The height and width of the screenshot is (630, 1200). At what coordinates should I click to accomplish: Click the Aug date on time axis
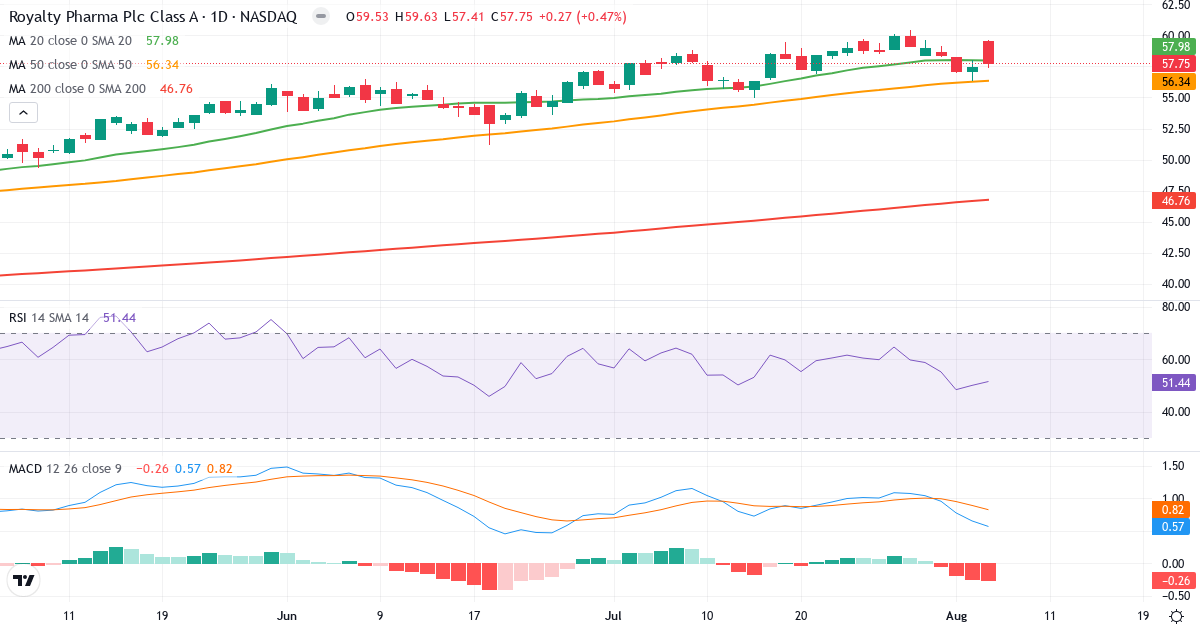tap(955, 616)
